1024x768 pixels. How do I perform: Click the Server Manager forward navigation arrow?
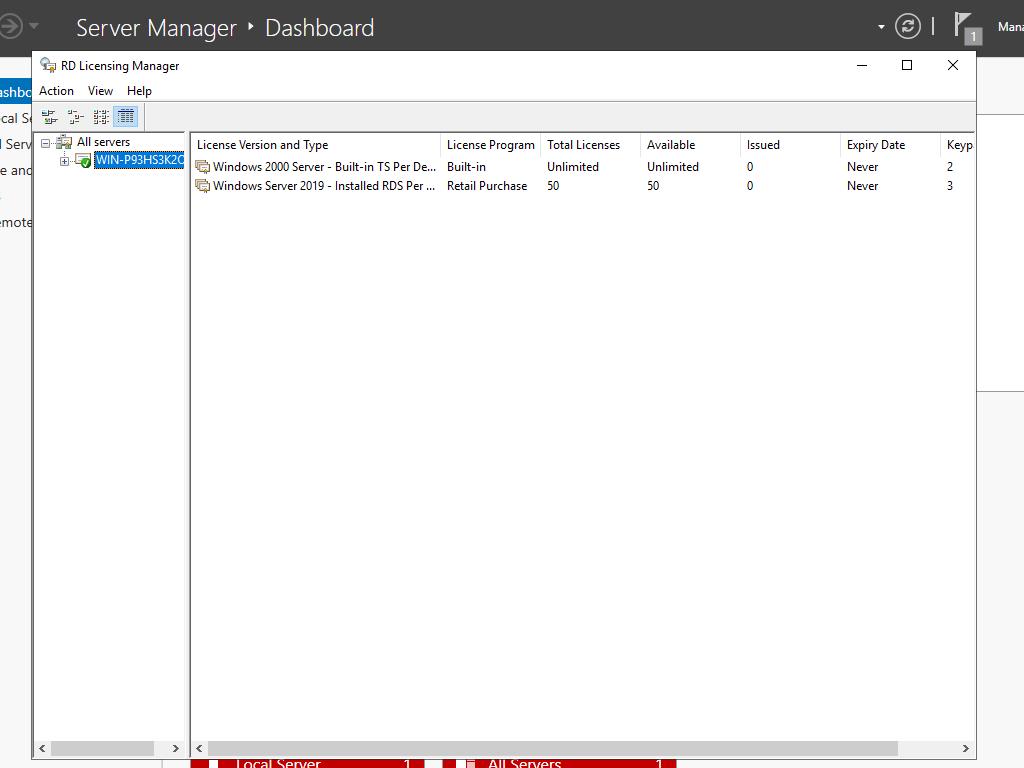pos(10,26)
